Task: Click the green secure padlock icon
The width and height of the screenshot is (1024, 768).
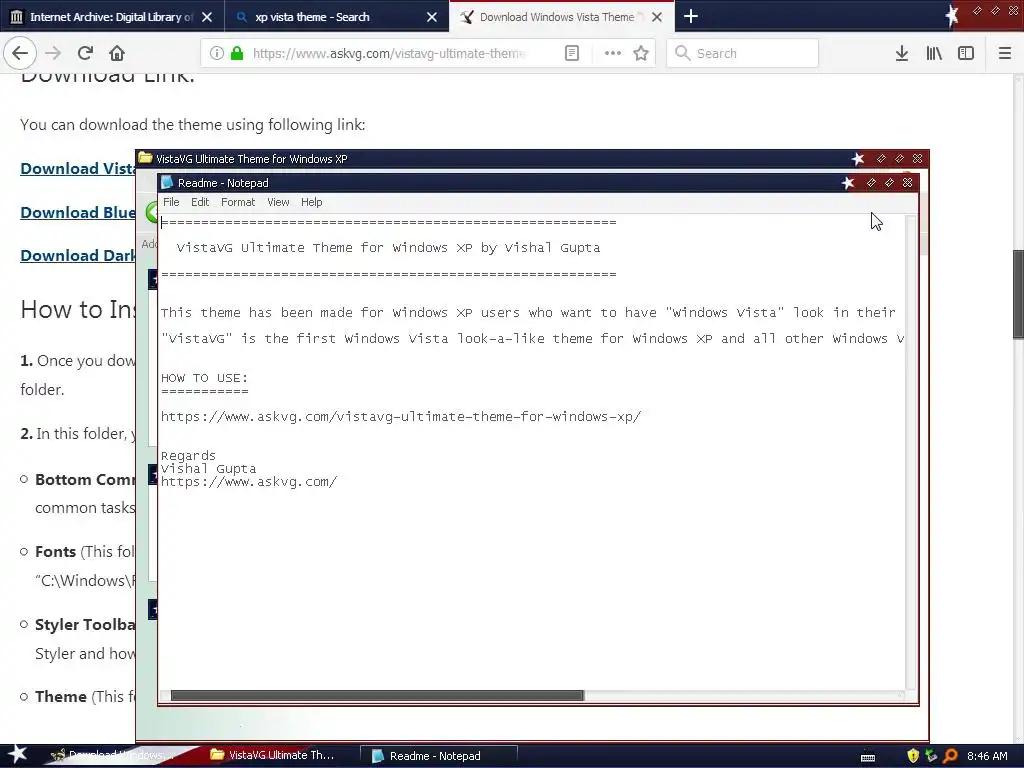Action: [237, 53]
